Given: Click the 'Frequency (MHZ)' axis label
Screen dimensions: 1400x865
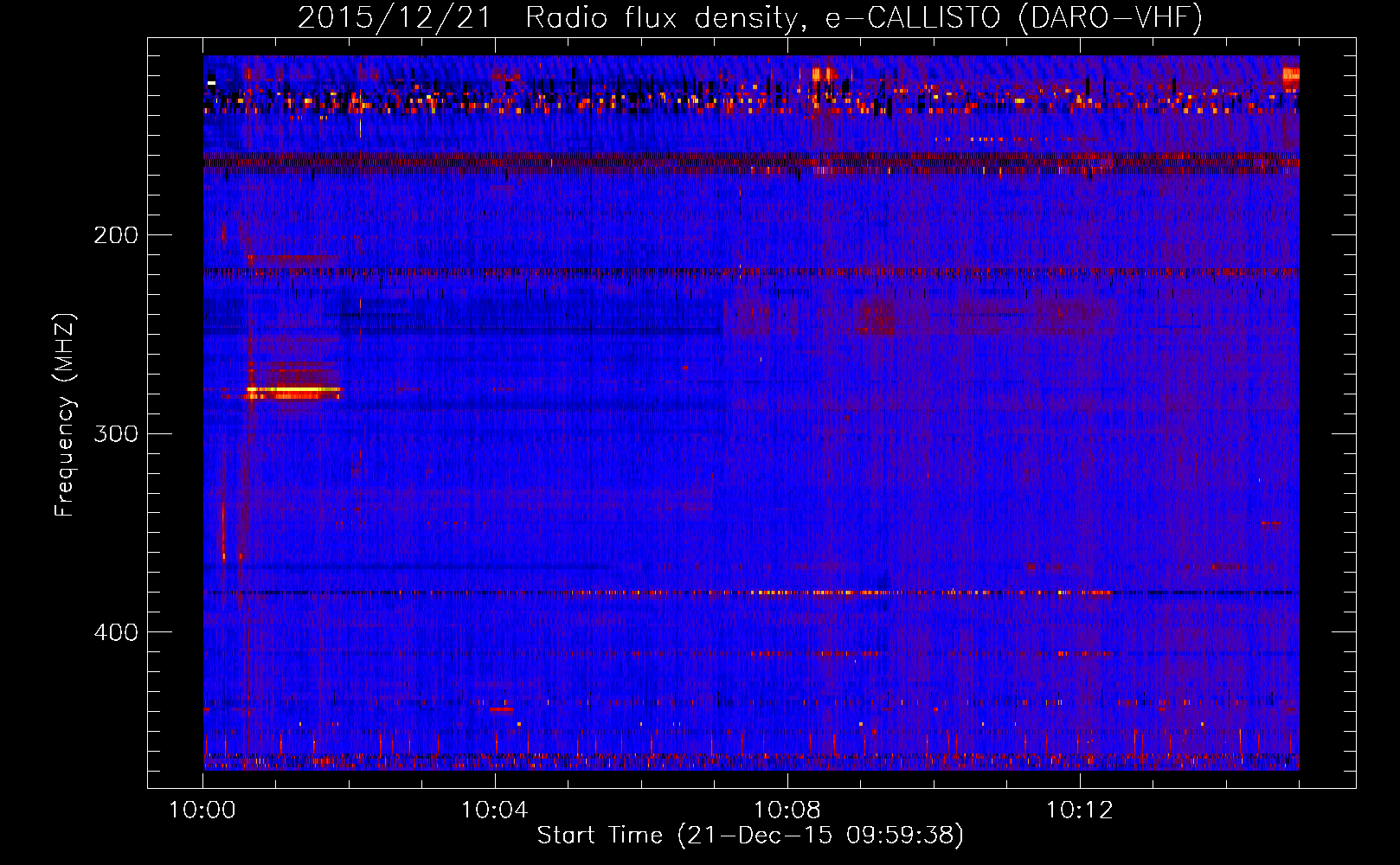Looking at the screenshot, I should [65, 414].
